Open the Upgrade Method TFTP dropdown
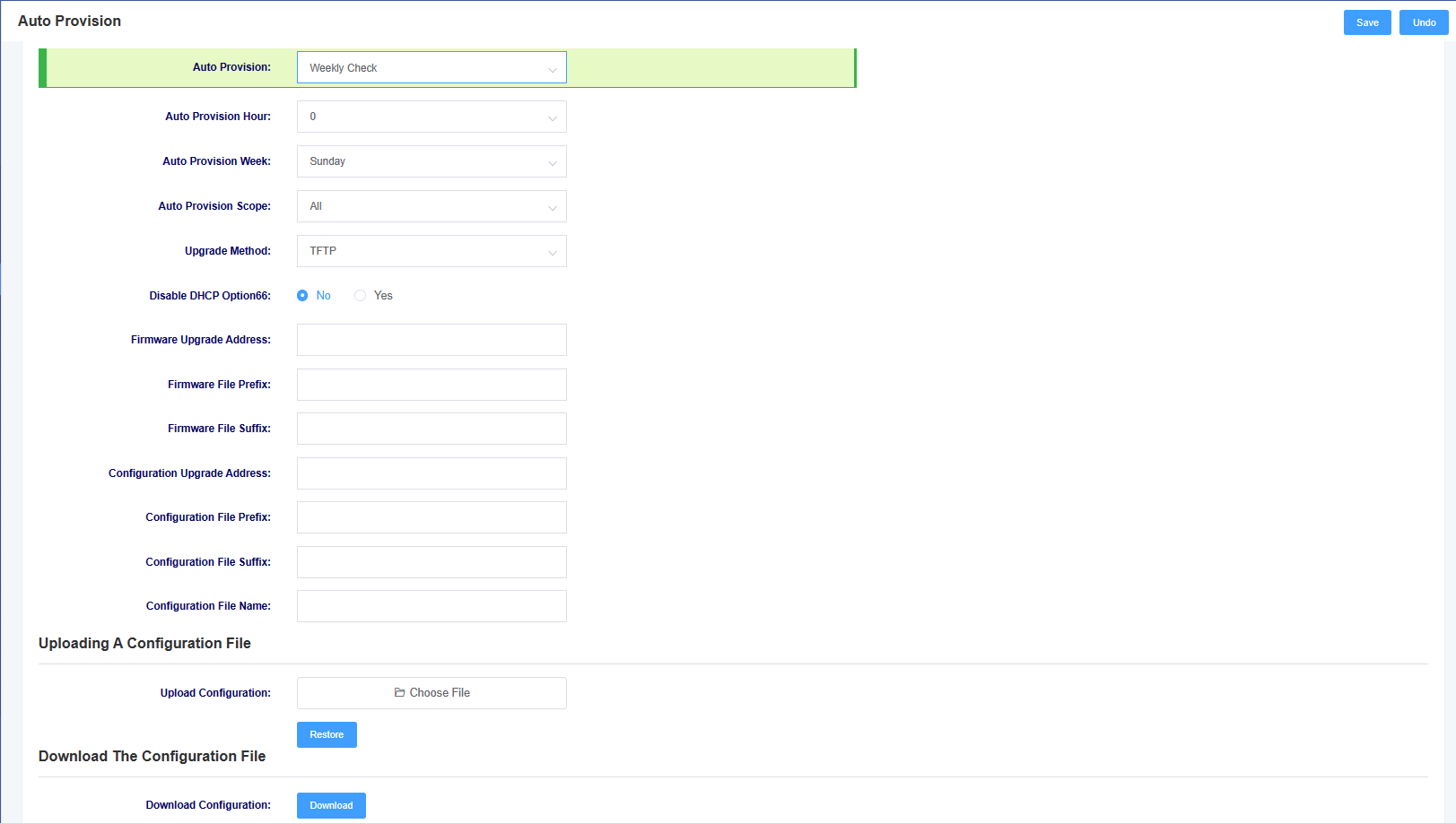 (x=432, y=251)
